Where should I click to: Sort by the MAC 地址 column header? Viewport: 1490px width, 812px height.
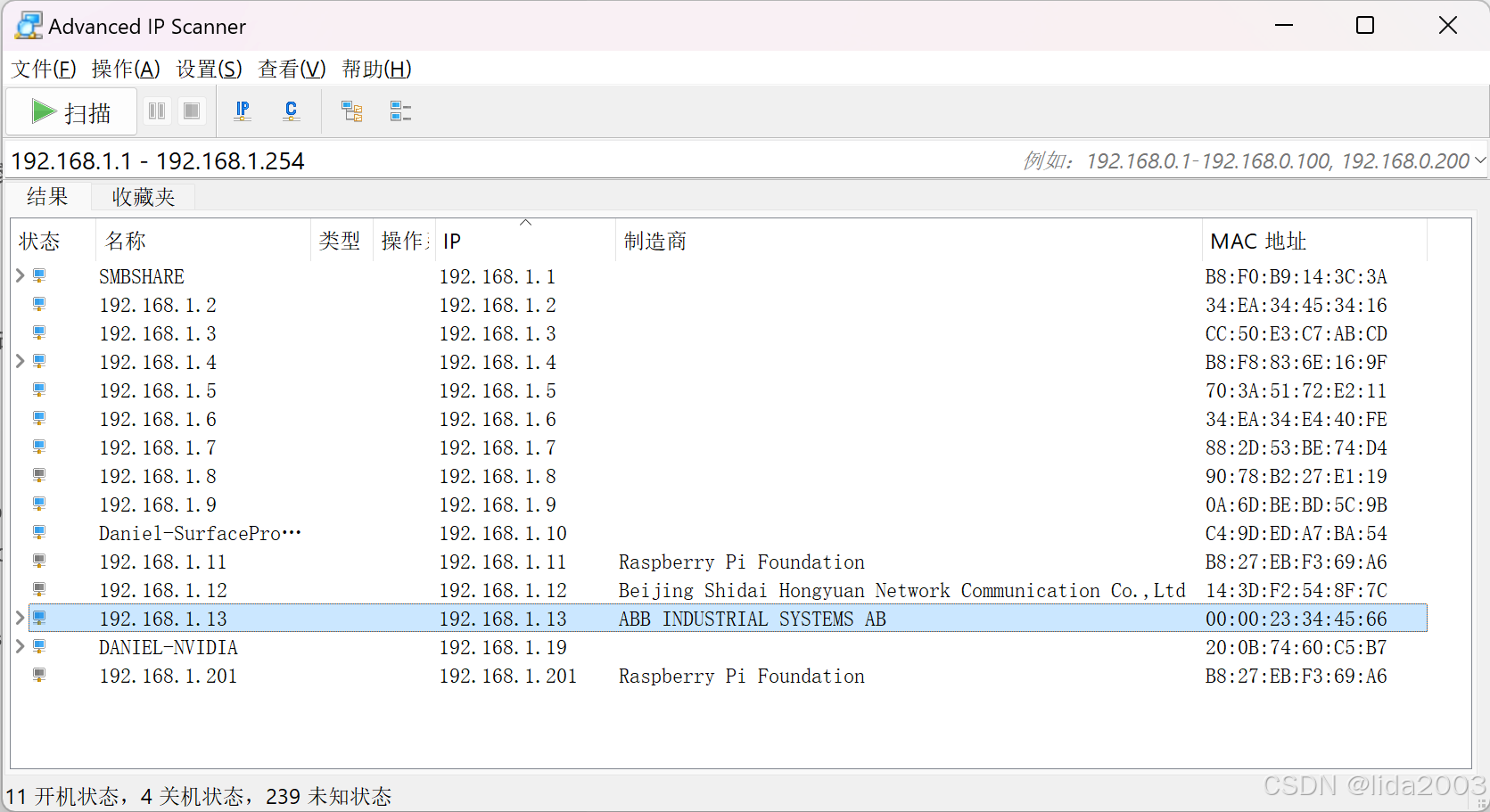[x=1314, y=241]
